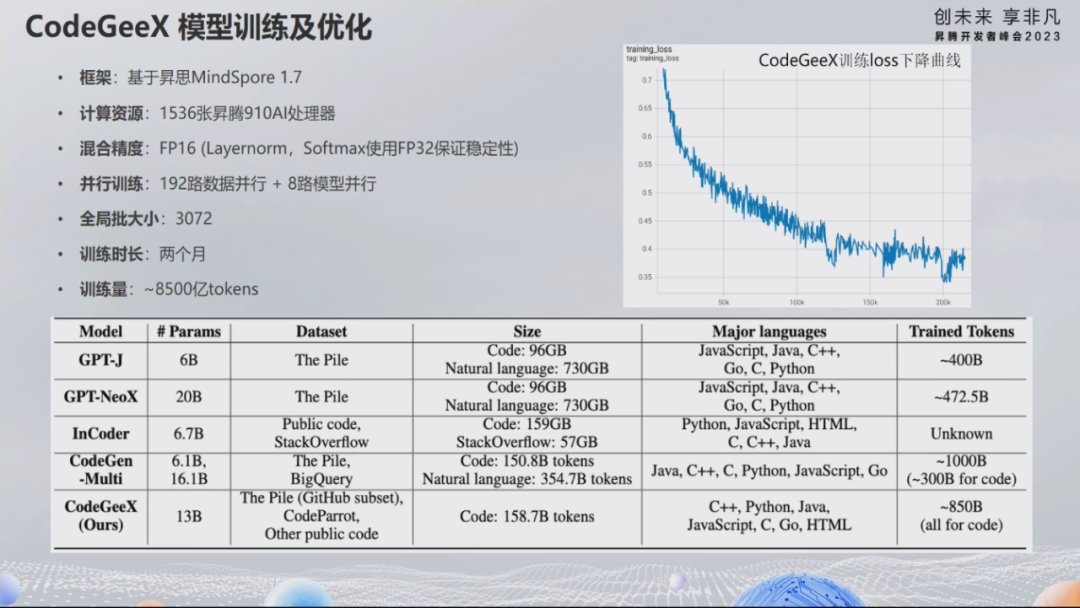Click the 'training_loss' chart label

pos(649,50)
